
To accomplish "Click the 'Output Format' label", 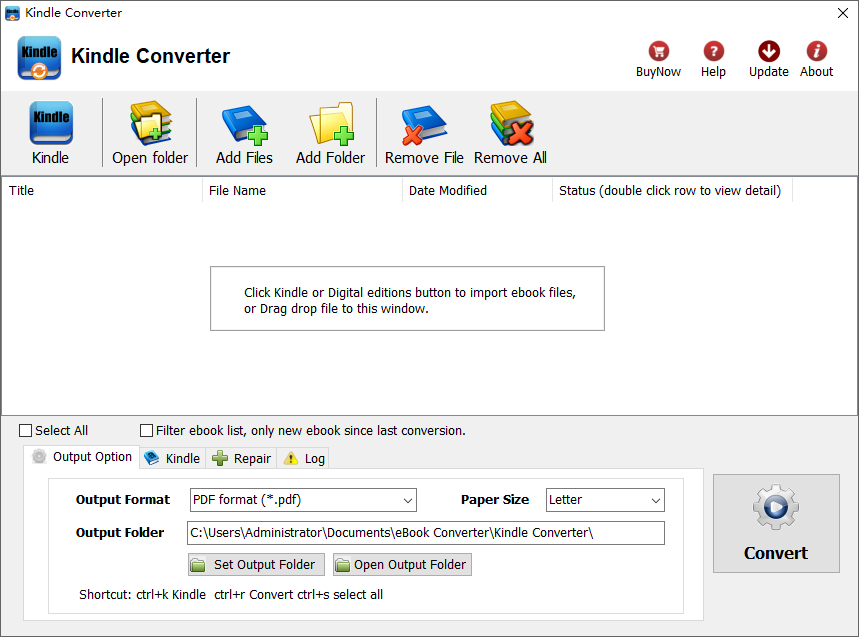I will 123,500.
